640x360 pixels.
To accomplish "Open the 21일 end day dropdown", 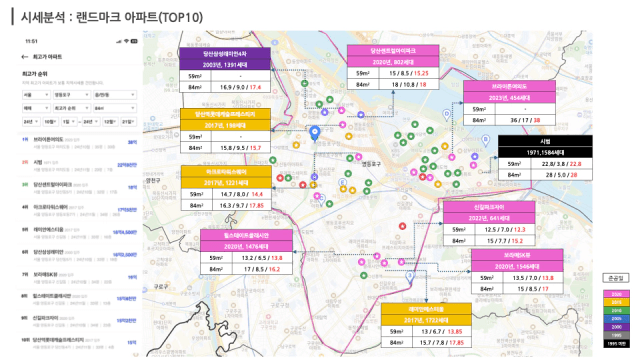I will (129, 122).
